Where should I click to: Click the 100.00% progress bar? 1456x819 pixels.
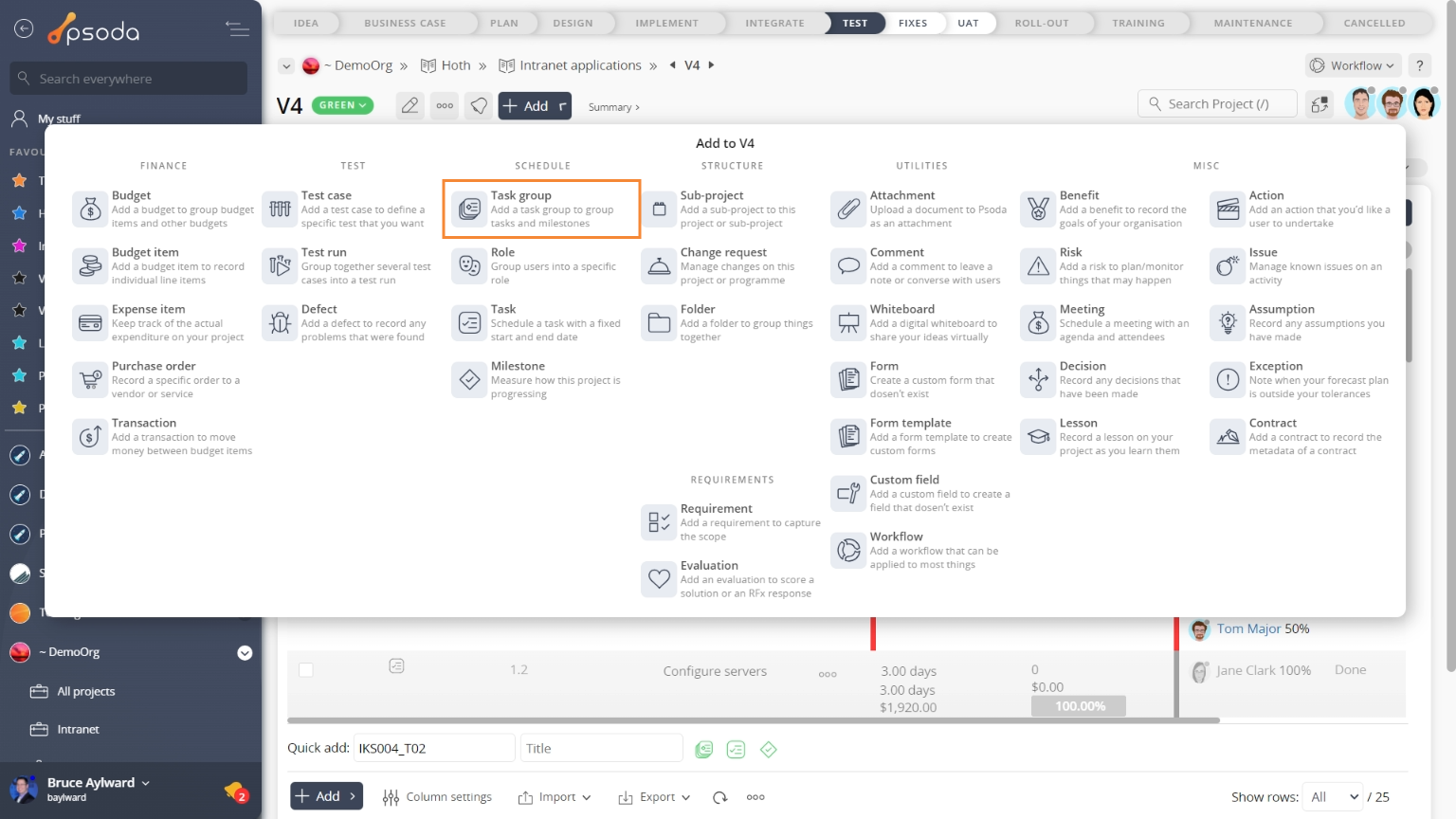(x=1079, y=706)
